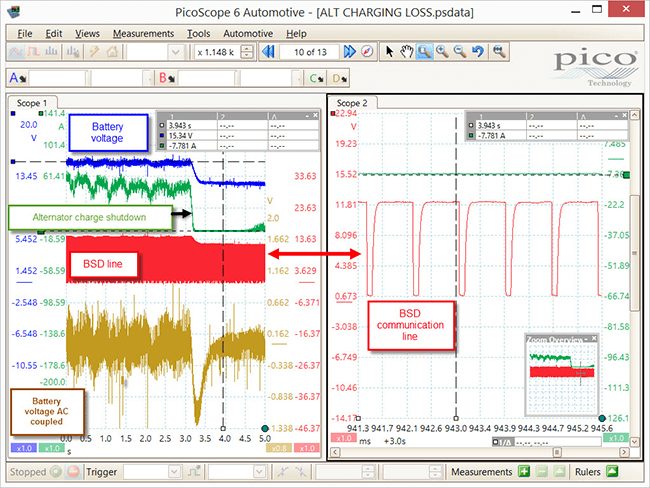The height and width of the screenshot is (488, 650).
Task: Toggle Channel A options button
Action: tap(18, 78)
